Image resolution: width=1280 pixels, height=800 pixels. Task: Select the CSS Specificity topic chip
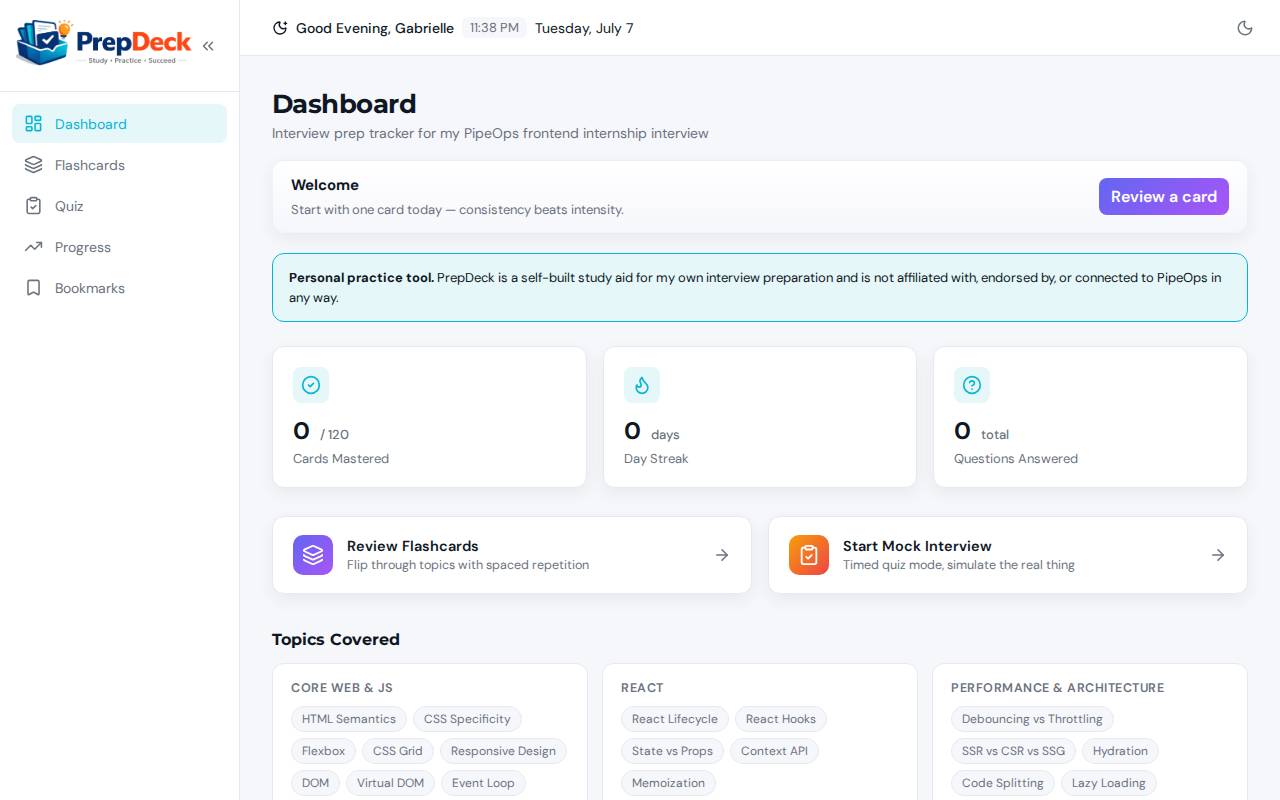[467, 719]
